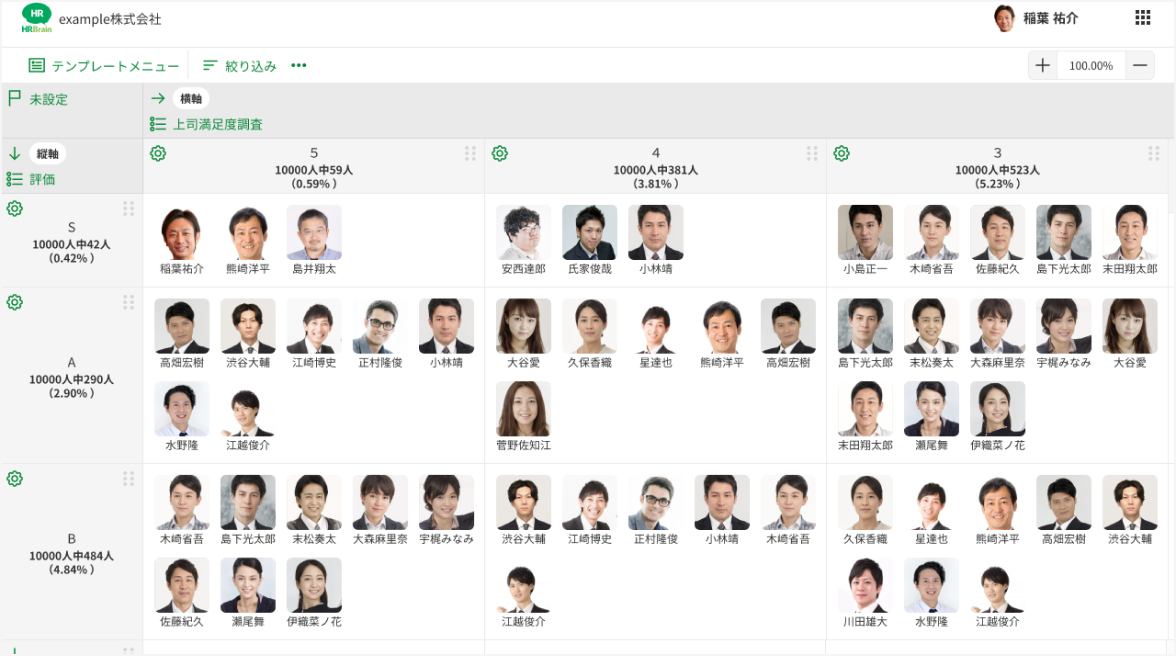Click the 100.00% zoom value field
Viewport: 1176px width, 656px height.
click(x=1090, y=66)
